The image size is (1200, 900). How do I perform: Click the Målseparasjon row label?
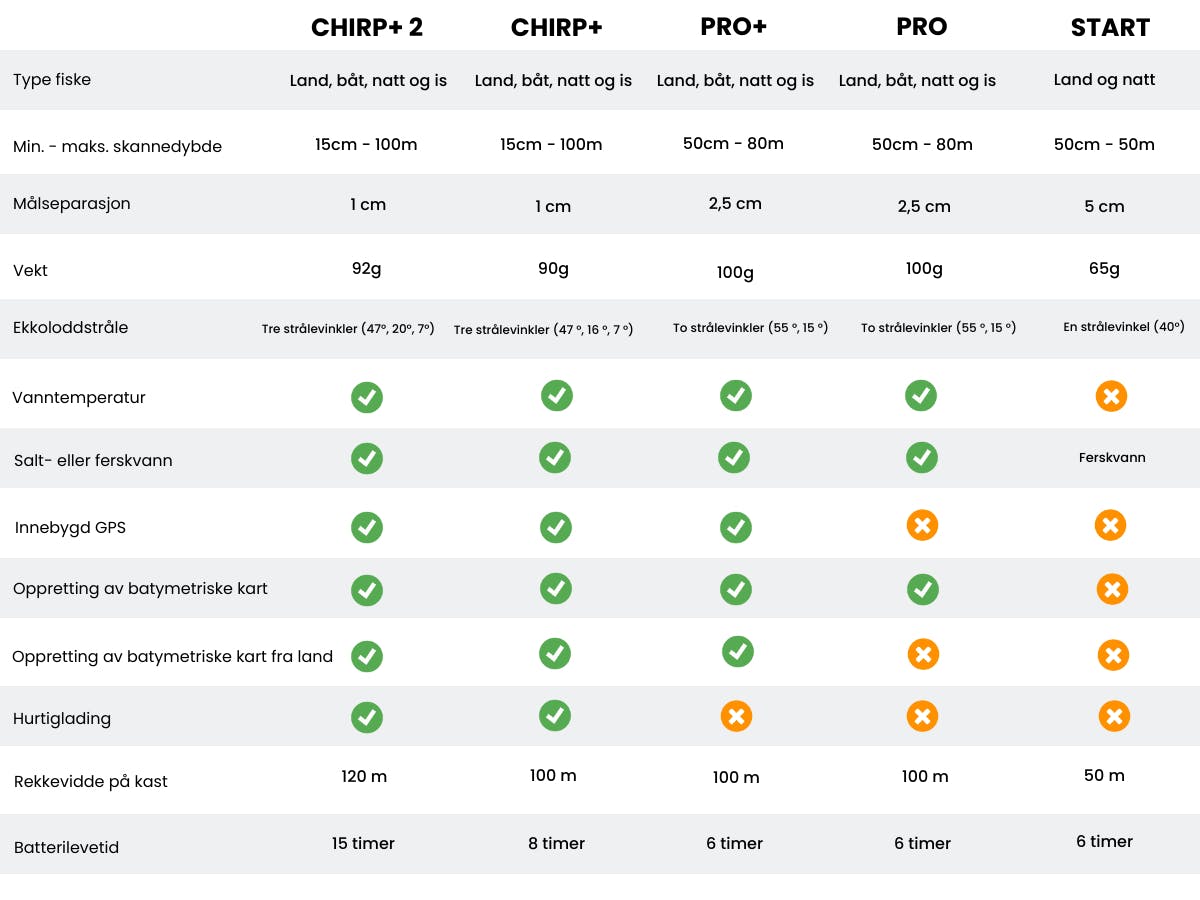pyautogui.click(x=72, y=204)
